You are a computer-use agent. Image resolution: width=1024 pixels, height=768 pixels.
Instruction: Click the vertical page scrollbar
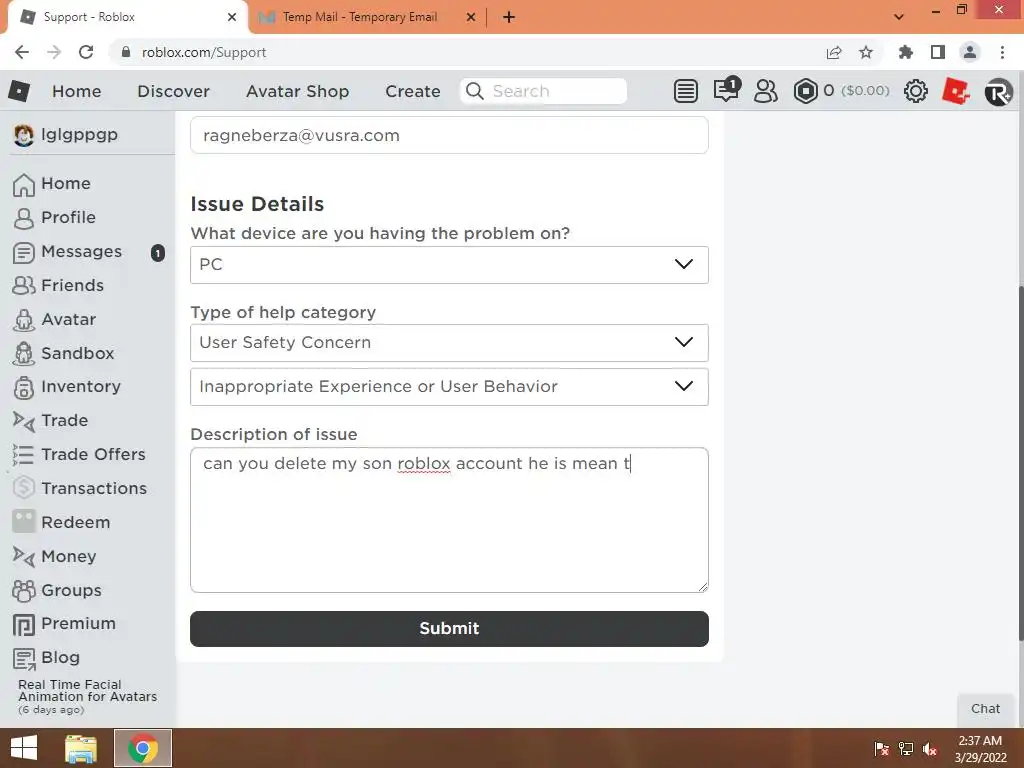(x=1020, y=464)
